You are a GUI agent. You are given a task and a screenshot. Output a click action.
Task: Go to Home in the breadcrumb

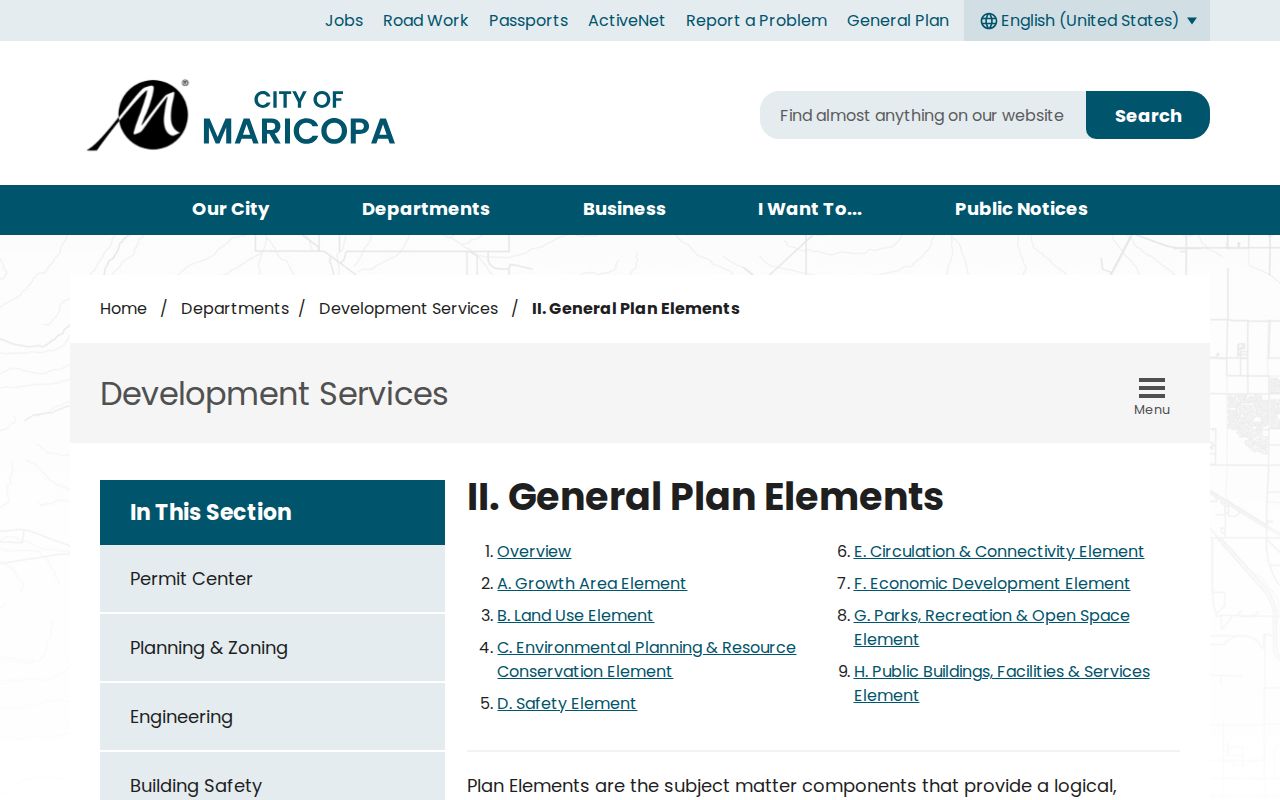(123, 309)
